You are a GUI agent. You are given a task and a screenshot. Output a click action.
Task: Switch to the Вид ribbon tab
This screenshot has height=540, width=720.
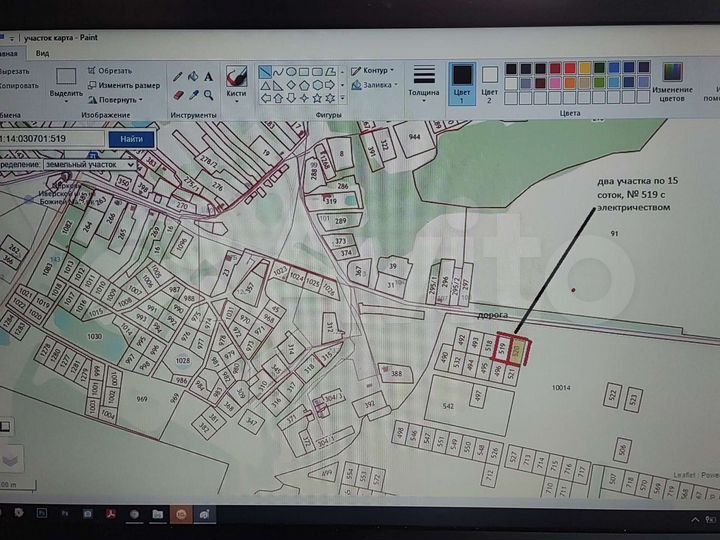[42, 53]
